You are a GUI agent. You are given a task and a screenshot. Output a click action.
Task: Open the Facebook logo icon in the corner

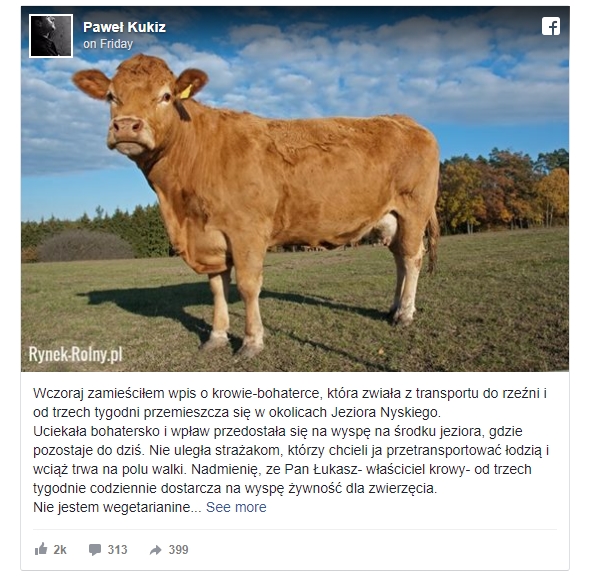click(x=551, y=26)
